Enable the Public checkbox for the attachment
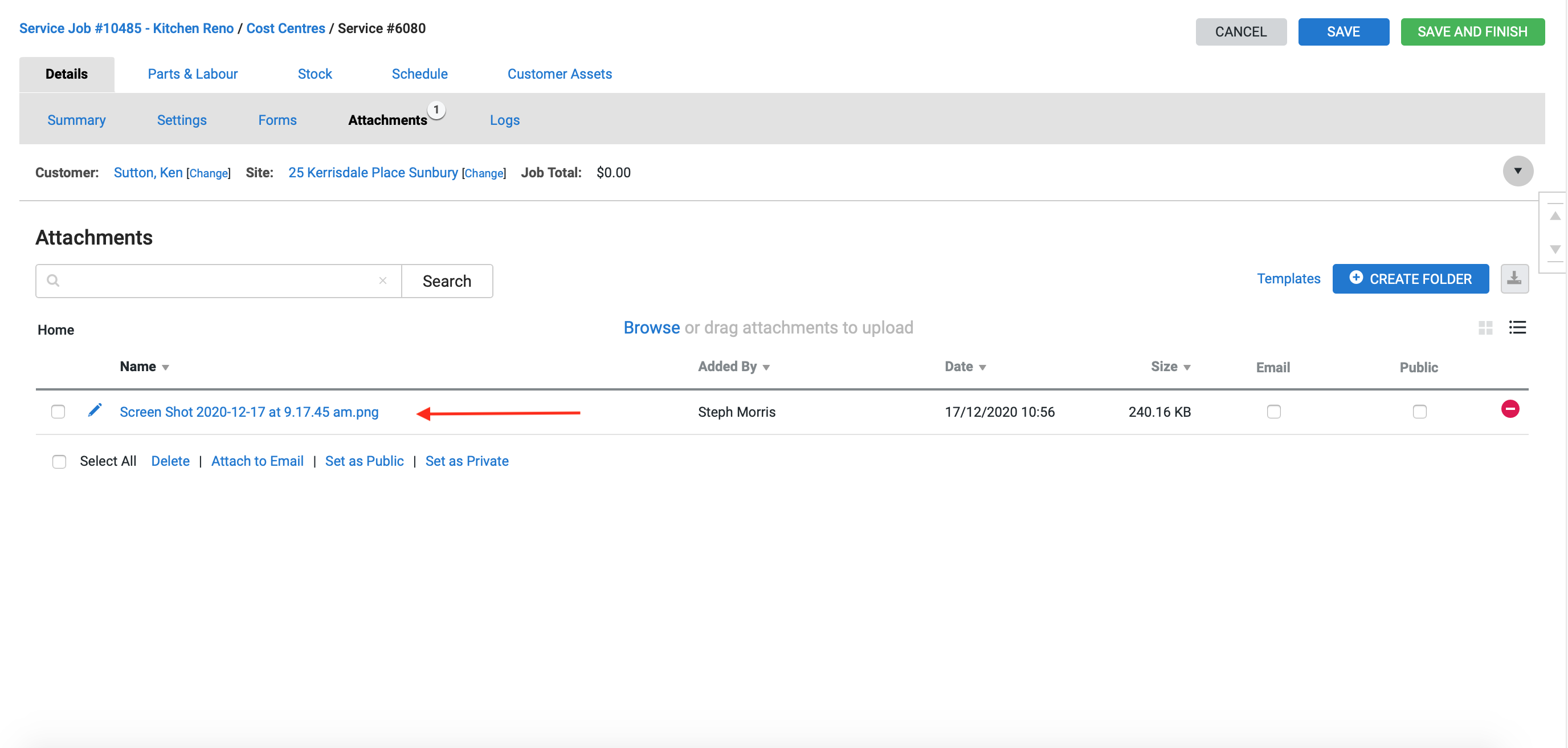1568x748 pixels. coord(1419,412)
